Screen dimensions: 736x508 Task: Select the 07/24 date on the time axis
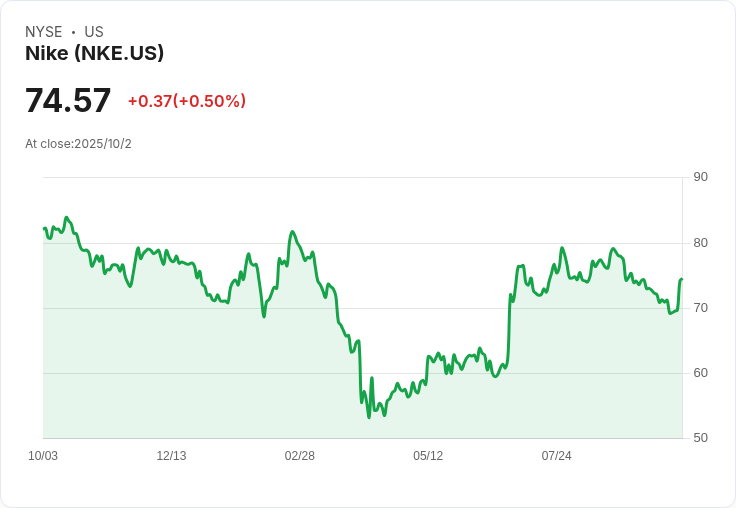556,456
